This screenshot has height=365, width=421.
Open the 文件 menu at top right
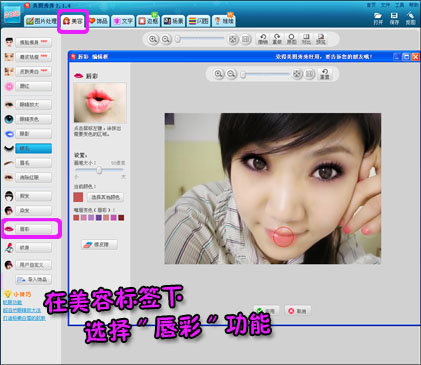click(385, 5)
